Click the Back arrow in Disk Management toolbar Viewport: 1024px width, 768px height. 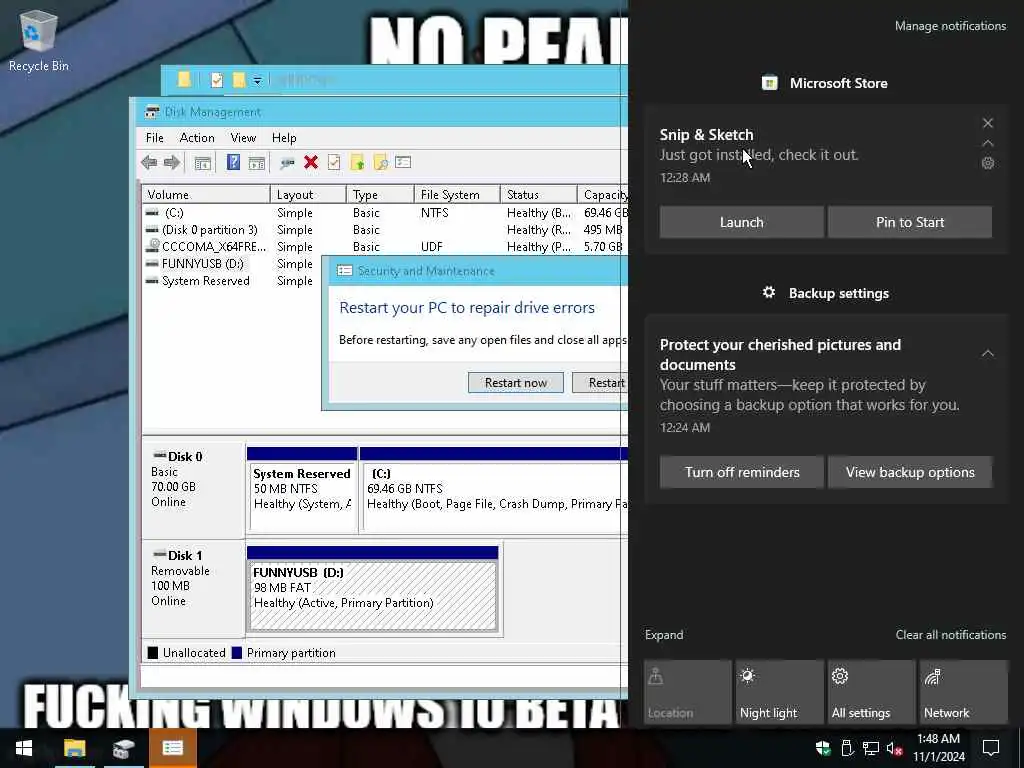[149, 163]
